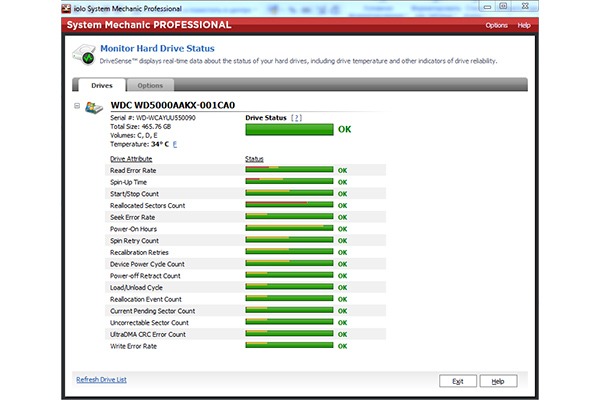Close the System Mechanic window

[x=526, y=6]
